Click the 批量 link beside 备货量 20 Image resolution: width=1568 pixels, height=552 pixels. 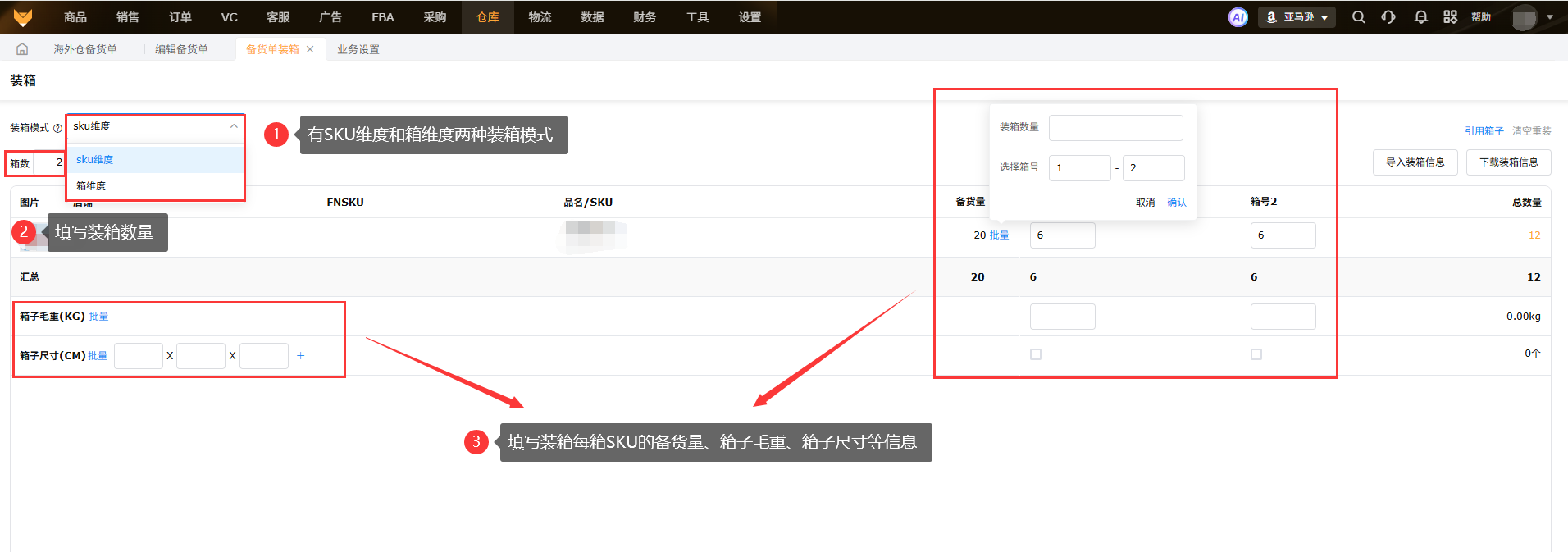point(999,235)
